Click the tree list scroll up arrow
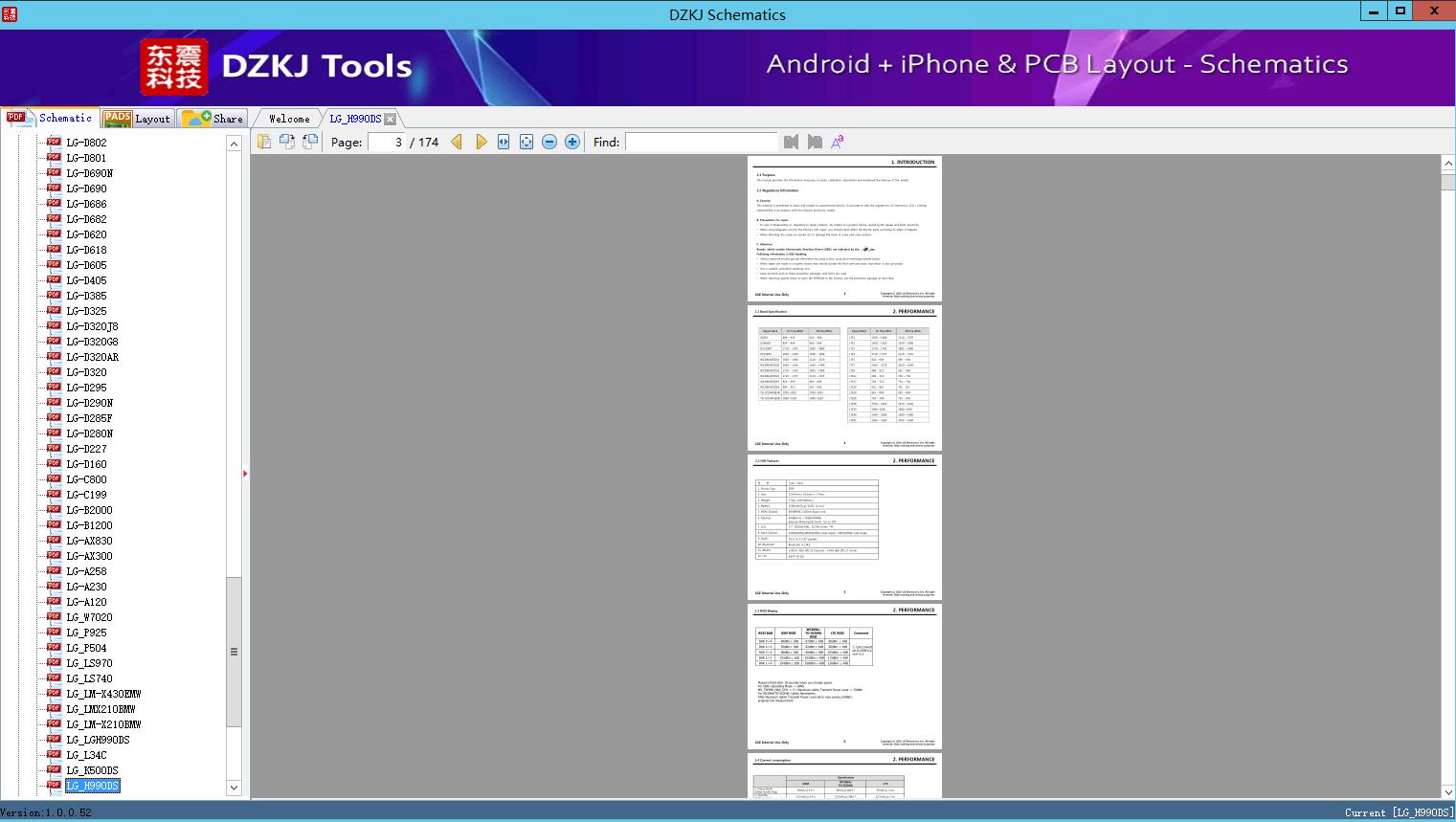Screen dimensions: 1456x822 click(234, 144)
